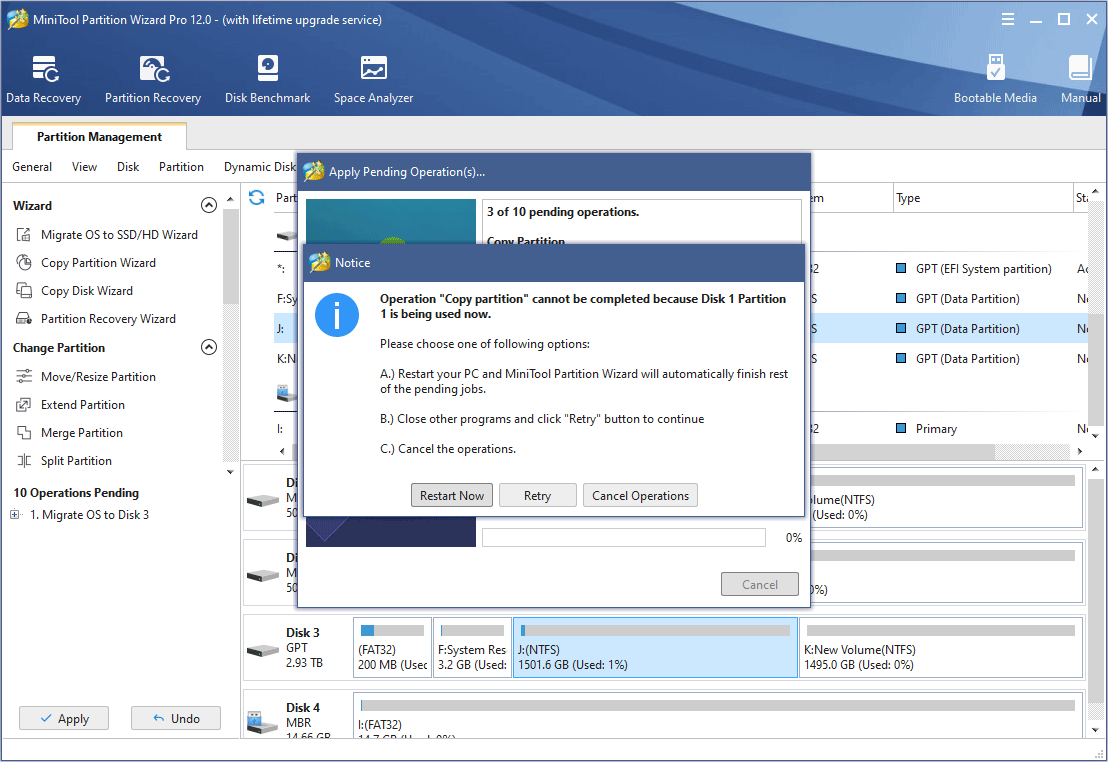Open the Disk Benchmark tool
Image resolution: width=1108 pixels, height=762 pixels.
(x=267, y=79)
